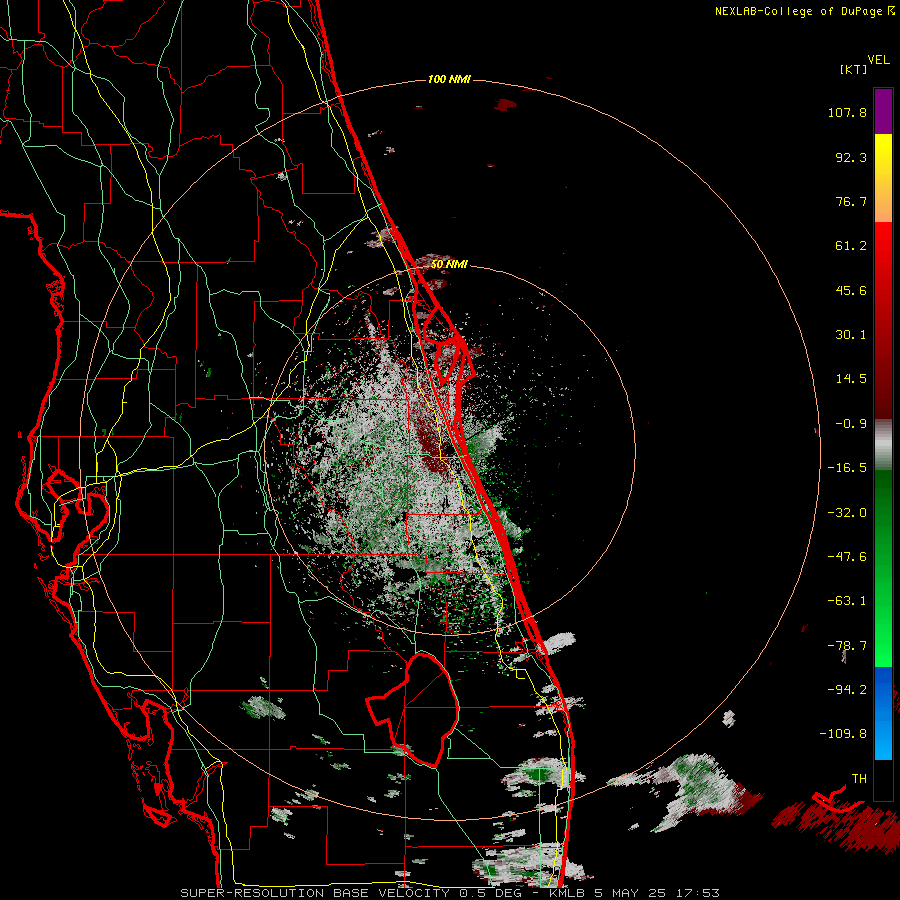Viewport: 900px width, 900px height.
Task: Click the 100 NMI range ring label
Action: tap(449, 79)
